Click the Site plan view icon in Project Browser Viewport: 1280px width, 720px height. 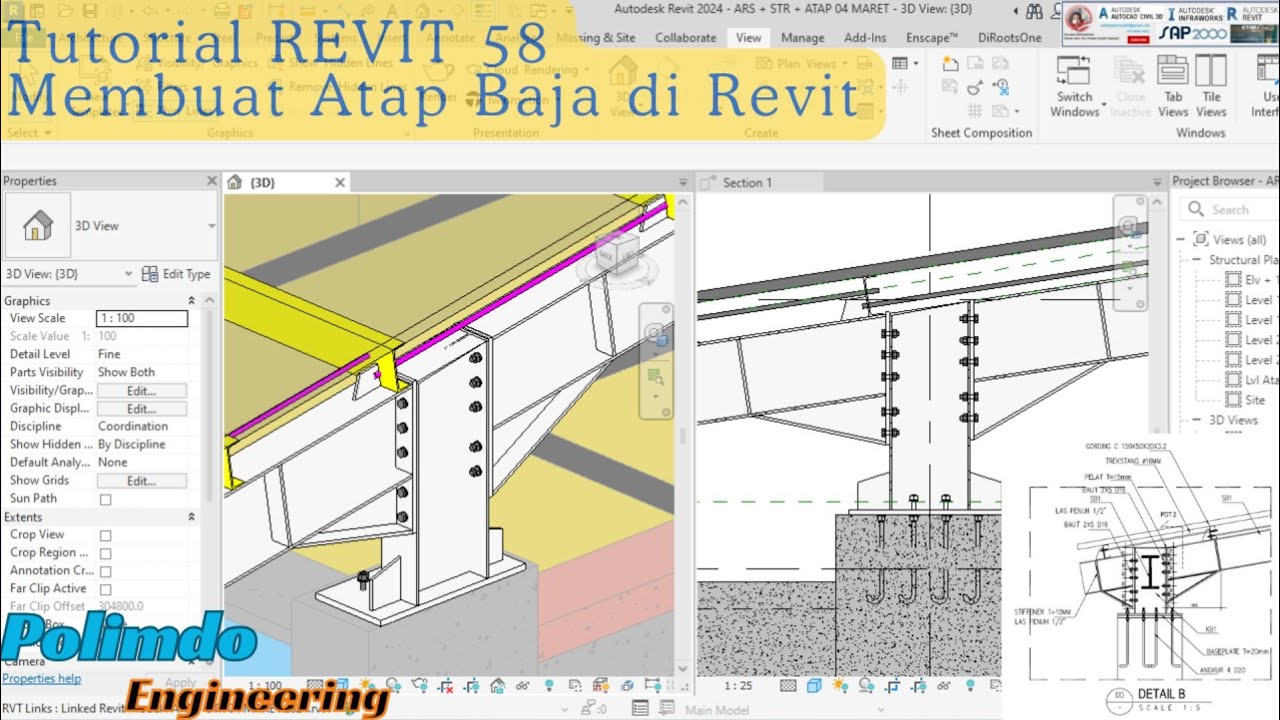click(x=1233, y=400)
